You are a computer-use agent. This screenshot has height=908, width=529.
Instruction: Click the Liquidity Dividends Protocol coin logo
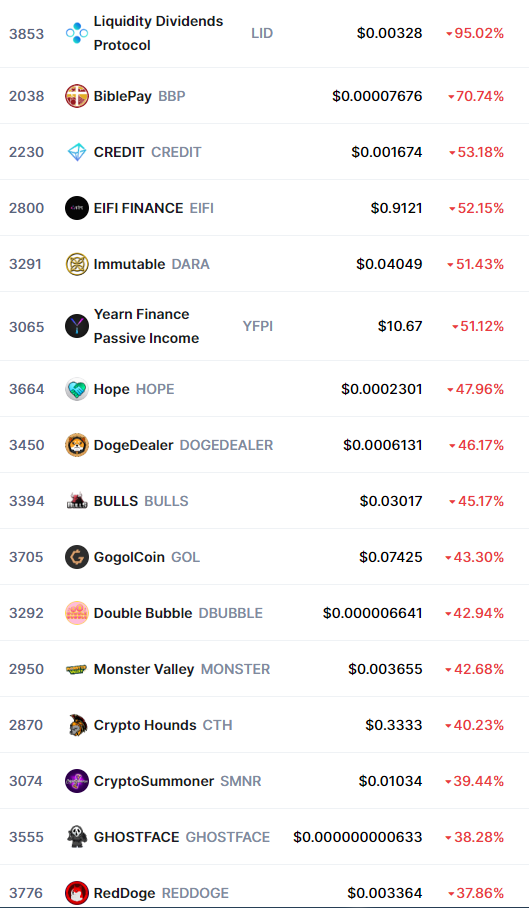(77, 34)
